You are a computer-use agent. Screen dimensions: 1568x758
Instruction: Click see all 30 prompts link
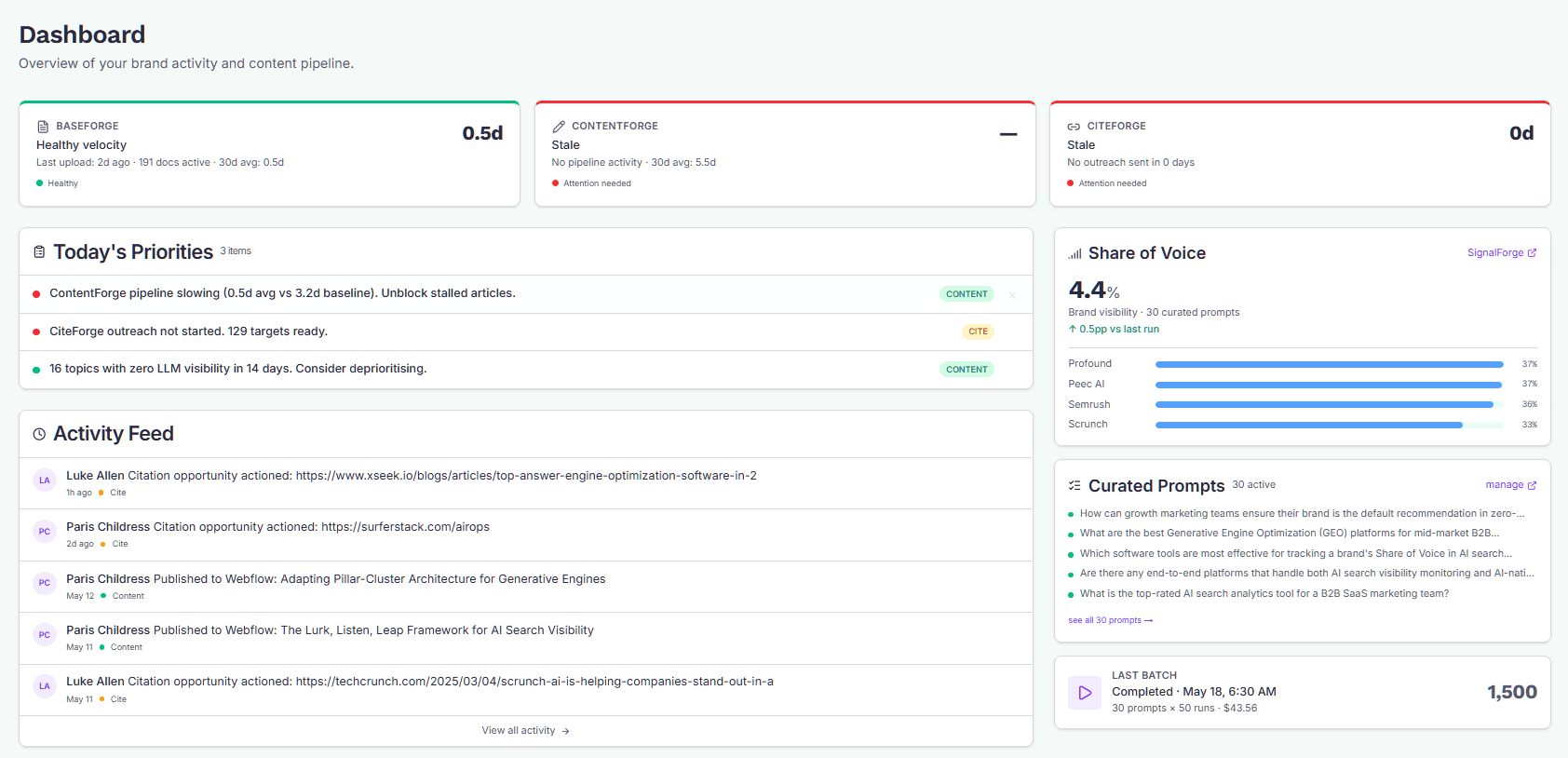[x=1111, y=620]
